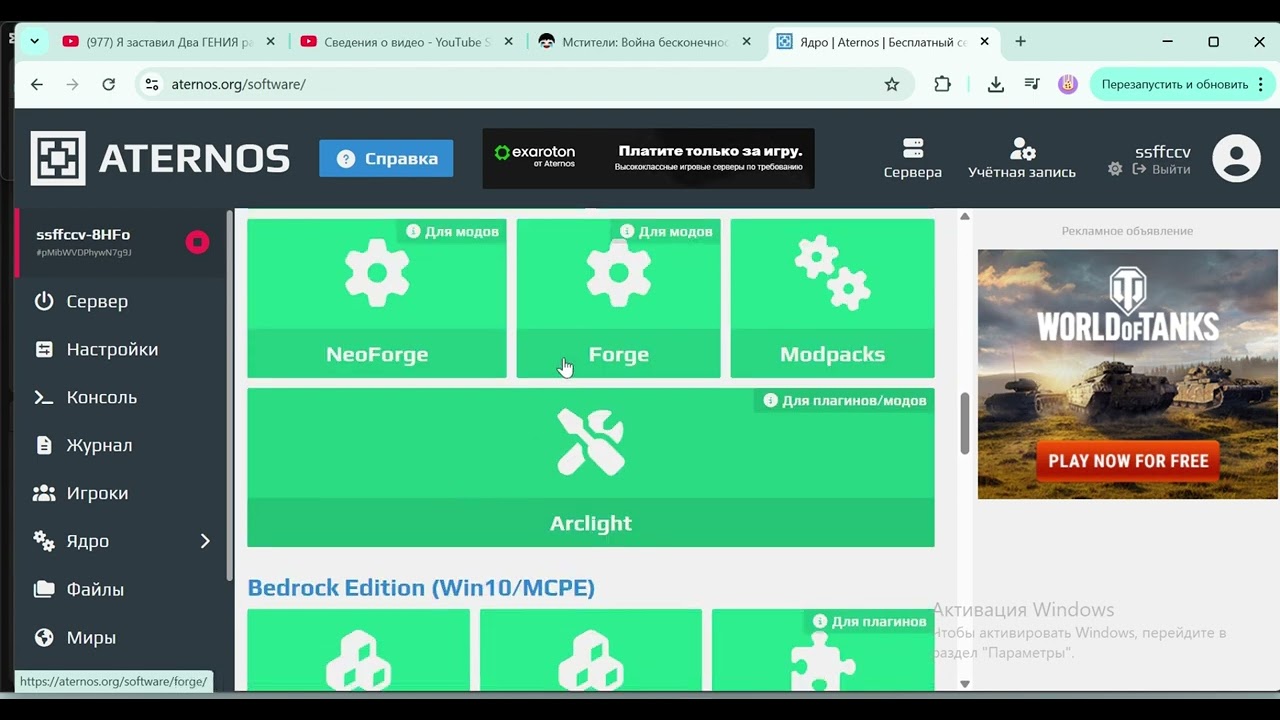Close the "Мстители" tab

747,42
